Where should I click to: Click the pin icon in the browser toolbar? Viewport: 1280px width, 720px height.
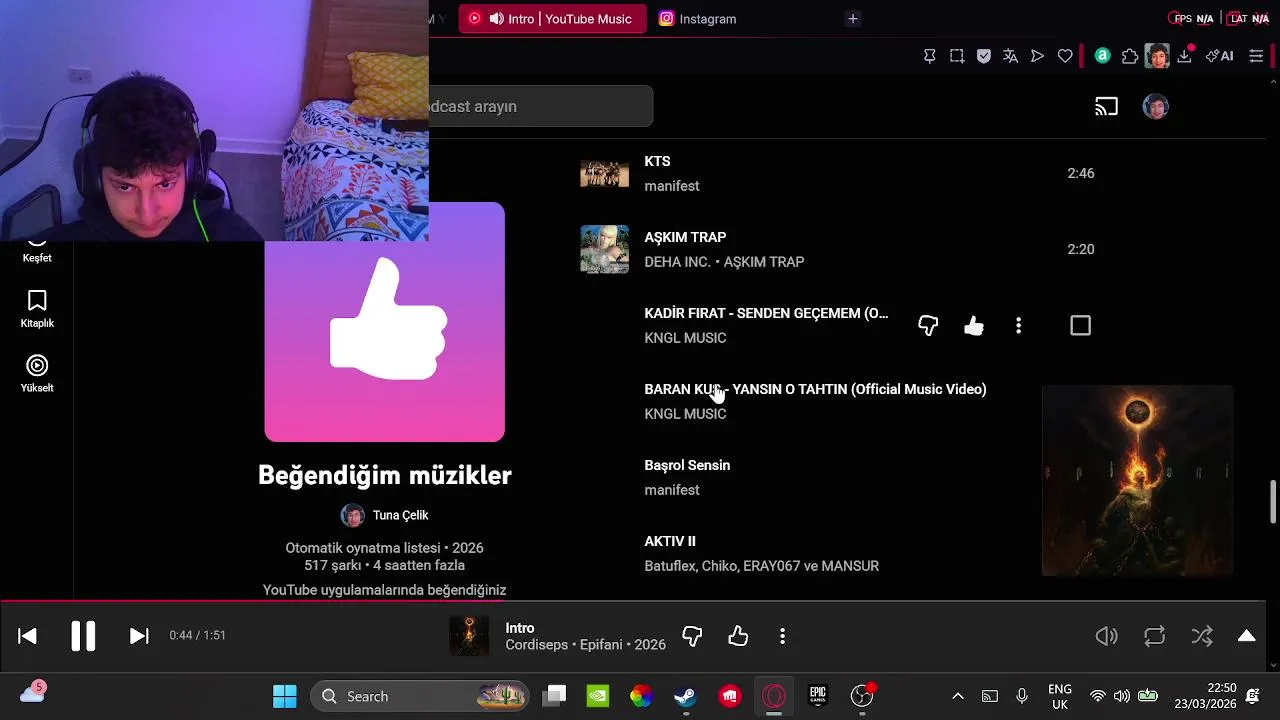pyautogui.click(x=929, y=56)
